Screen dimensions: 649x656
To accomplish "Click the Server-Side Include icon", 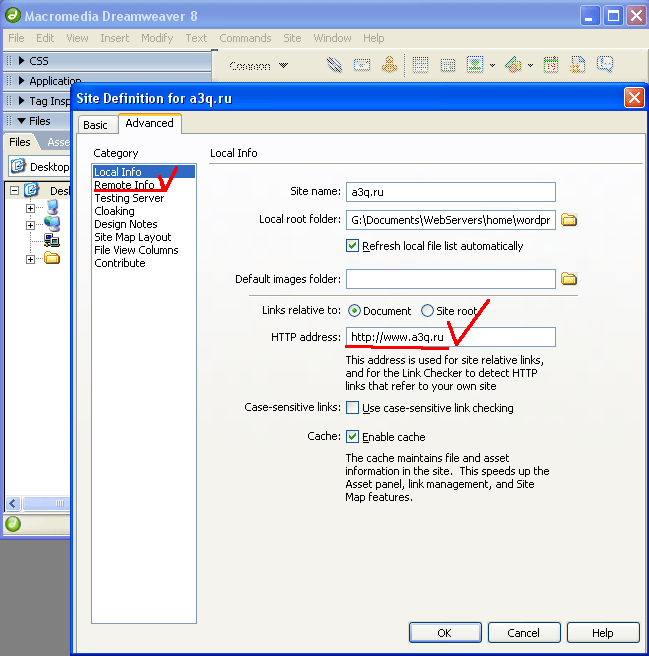I will 578,64.
